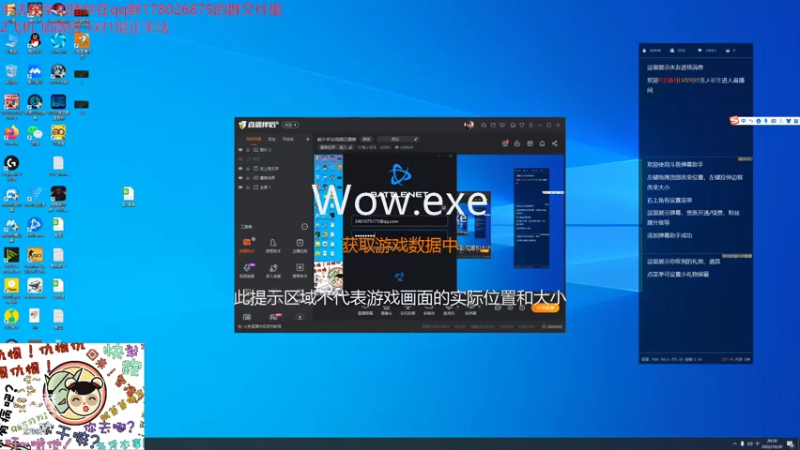The height and width of the screenshot is (450, 800).
Task: Click the 添加弹幕助手成功 message in the danmu panel
Action: click(x=669, y=236)
